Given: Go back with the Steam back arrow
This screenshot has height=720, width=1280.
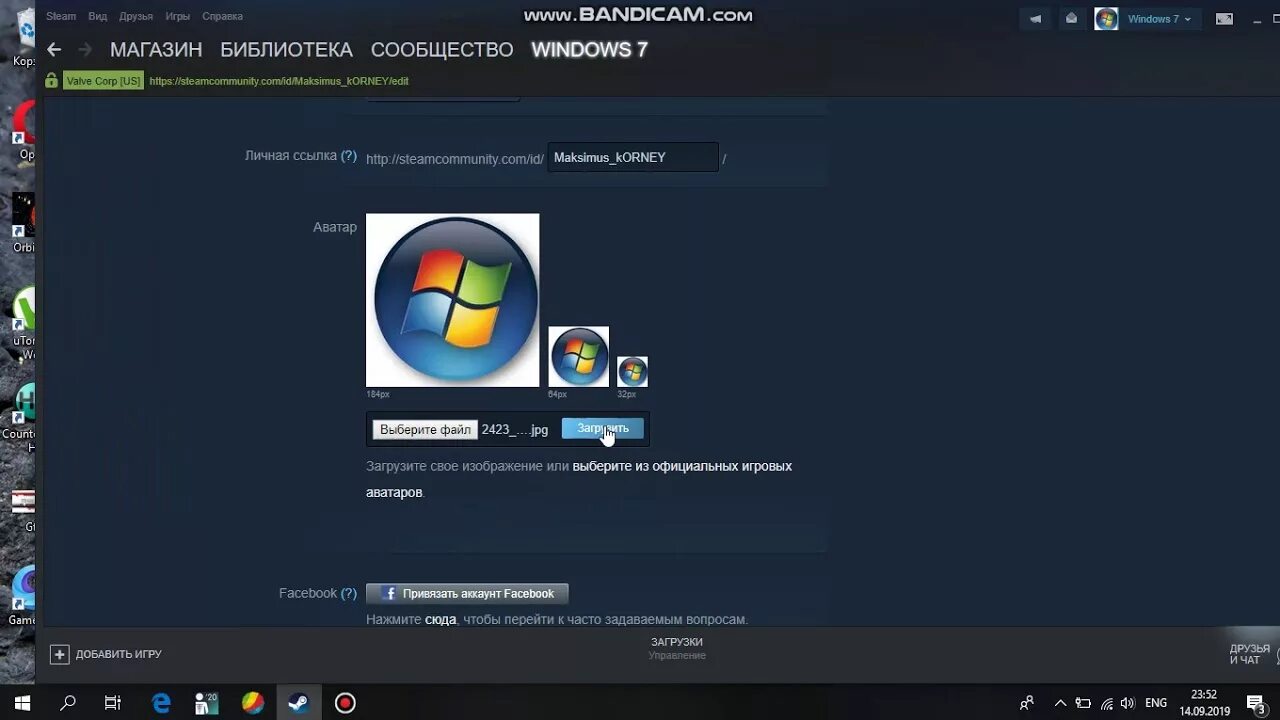Looking at the screenshot, I should pos(54,49).
